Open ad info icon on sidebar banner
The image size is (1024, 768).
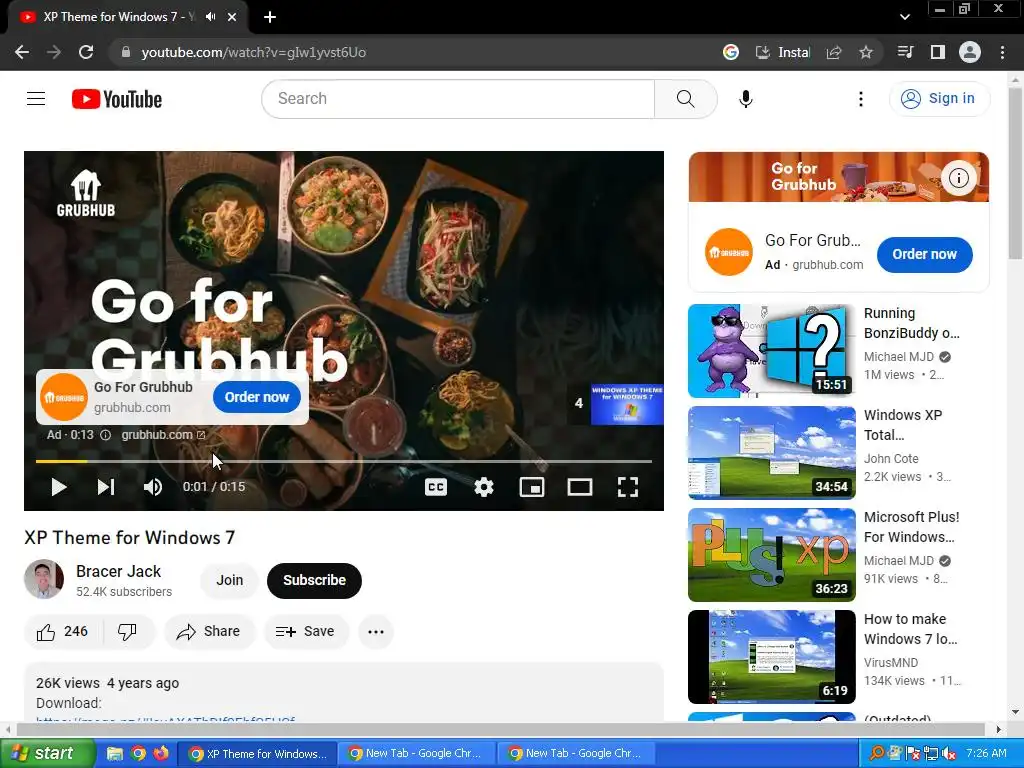959,178
